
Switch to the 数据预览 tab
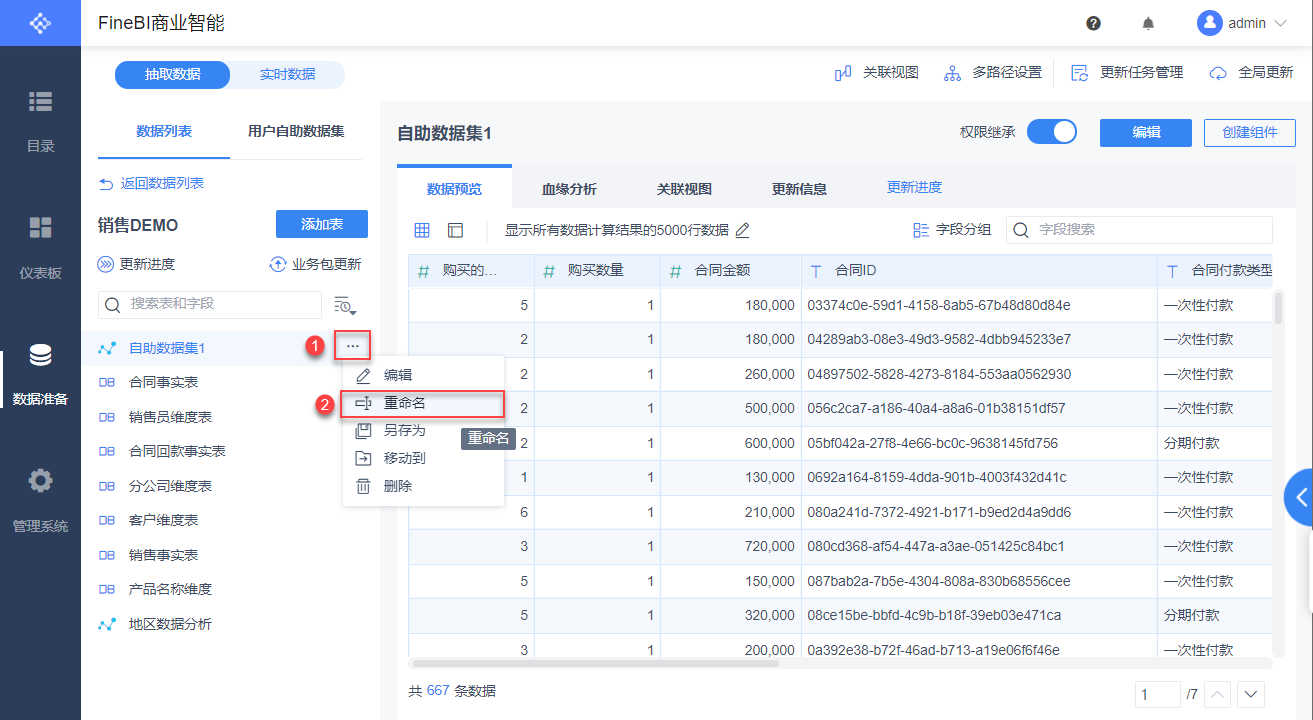[x=454, y=188]
